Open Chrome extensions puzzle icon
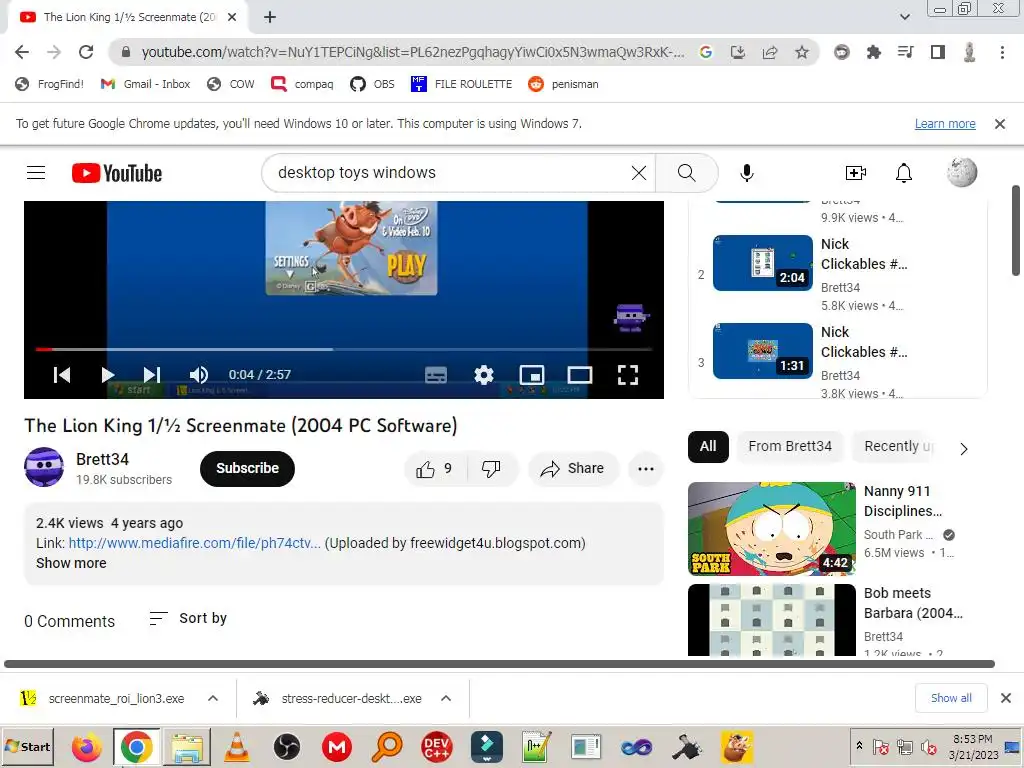Viewport: 1024px width, 768px height. click(874, 52)
